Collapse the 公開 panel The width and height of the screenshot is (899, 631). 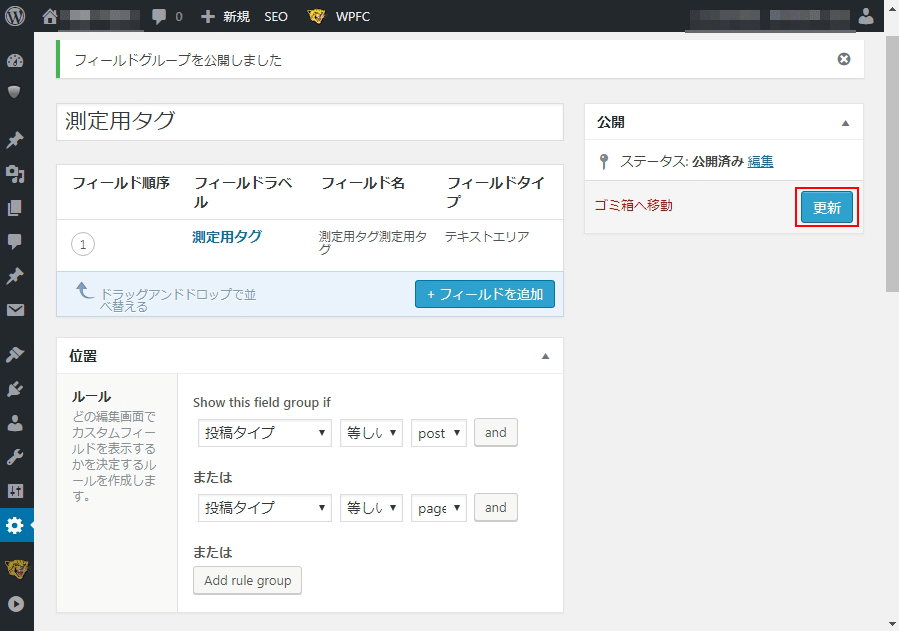[x=845, y=123]
